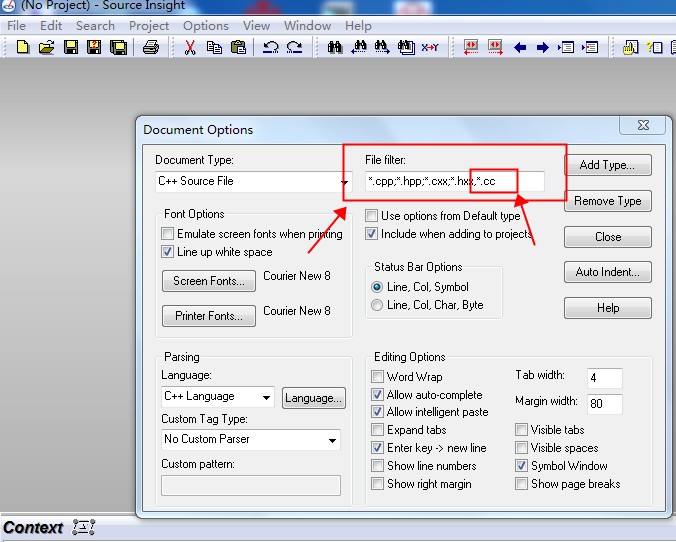
Task: Click the Search Files binoculars icon
Action: click(x=406, y=47)
